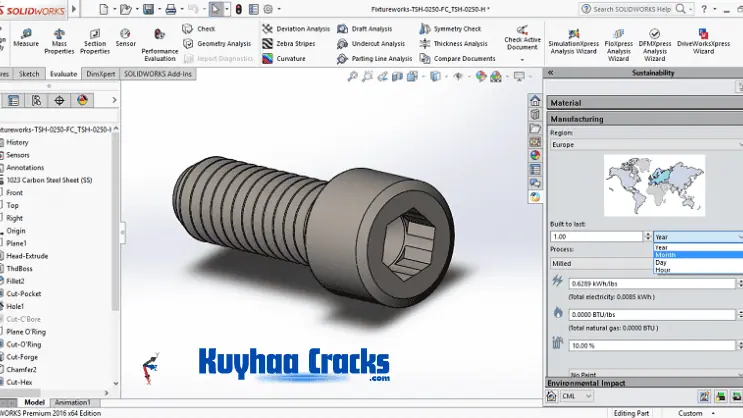Open the Region dropdown showing Europe
Viewport: 743px width, 418px height.
(x=644, y=144)
